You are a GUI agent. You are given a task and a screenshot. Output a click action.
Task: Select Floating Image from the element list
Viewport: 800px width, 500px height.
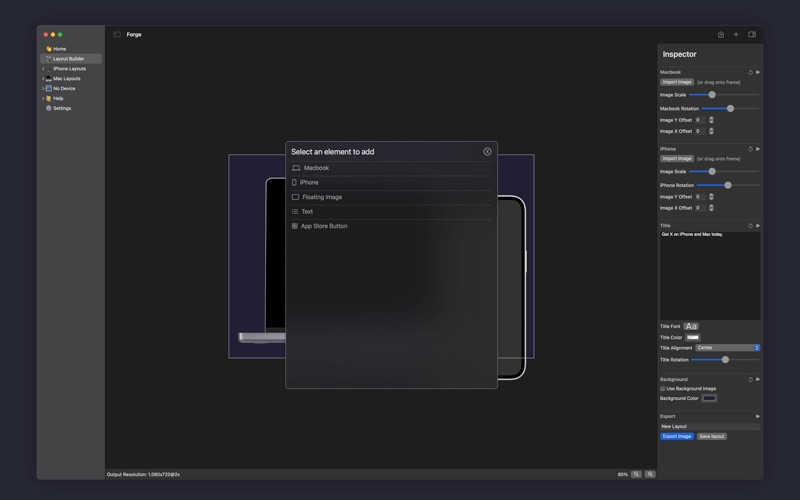(322, 197)
